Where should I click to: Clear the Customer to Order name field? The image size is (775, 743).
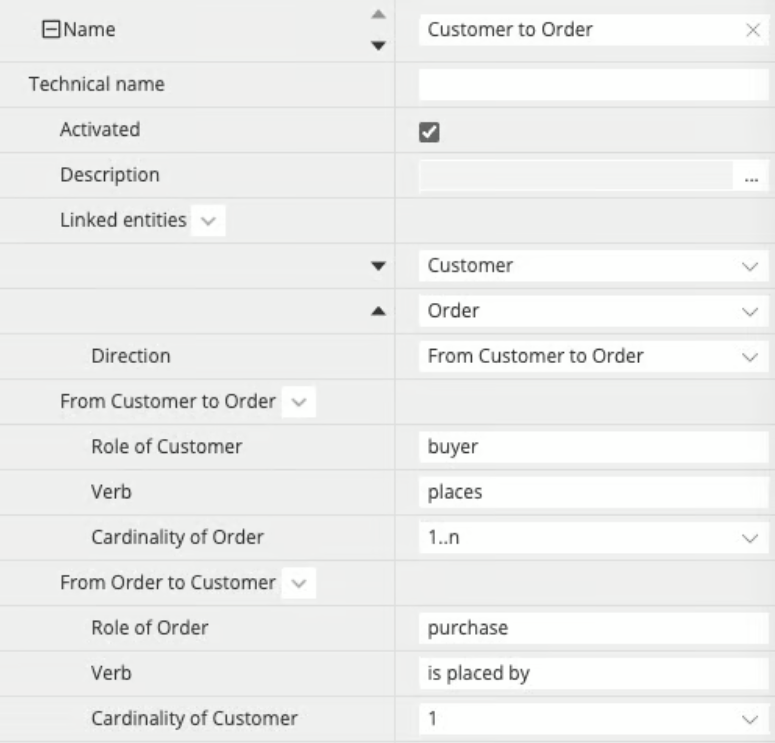753,30
